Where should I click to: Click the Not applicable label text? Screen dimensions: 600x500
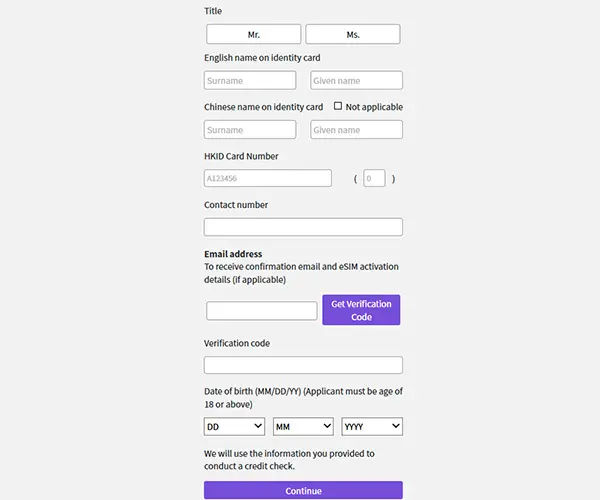tap(374, 107)
